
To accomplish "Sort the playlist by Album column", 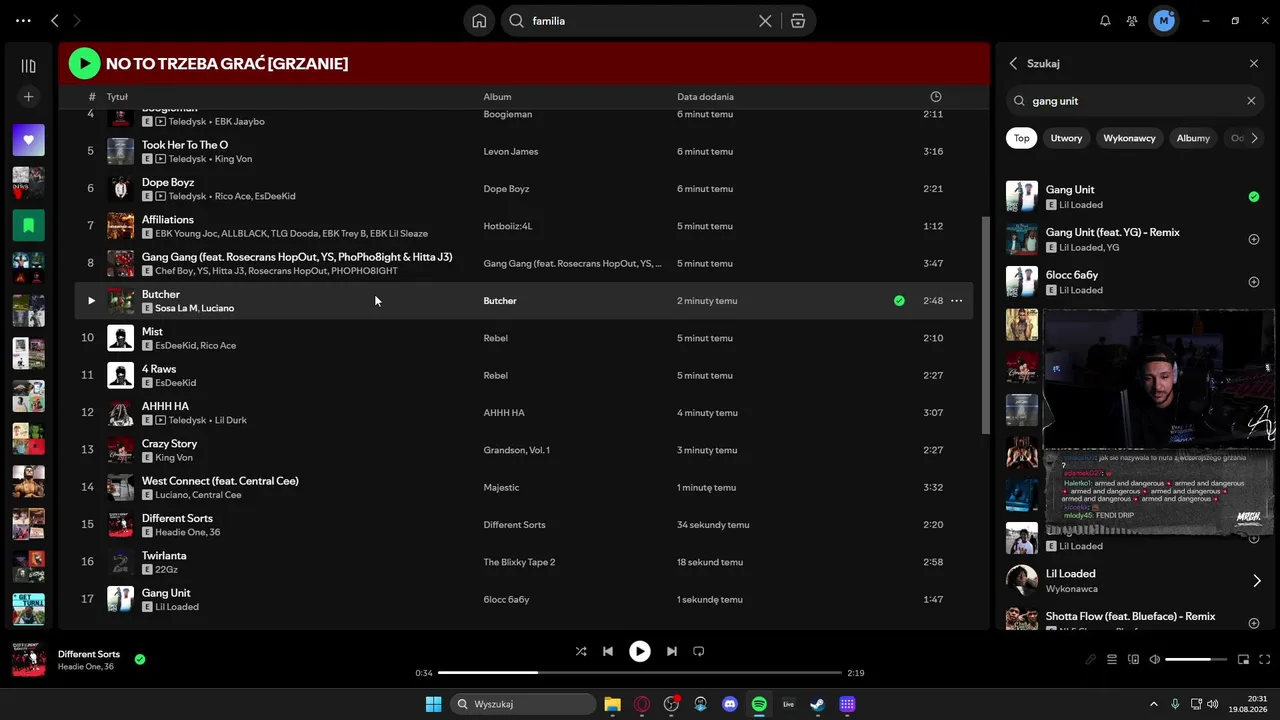I will pos(497,97).
